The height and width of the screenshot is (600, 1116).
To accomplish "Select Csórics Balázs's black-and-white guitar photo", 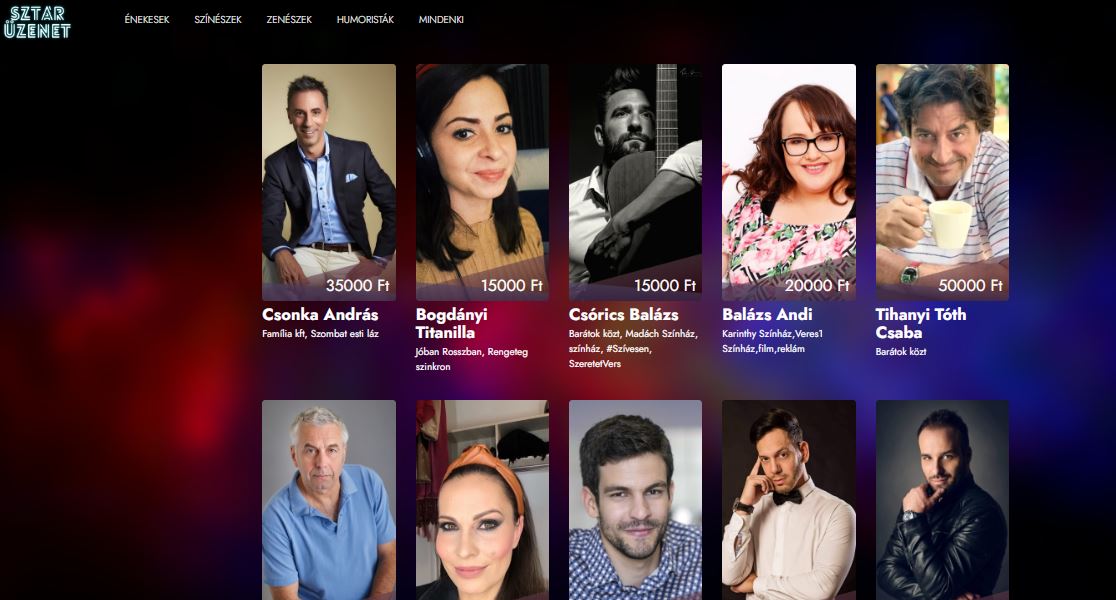I will [x=636, y=182].
